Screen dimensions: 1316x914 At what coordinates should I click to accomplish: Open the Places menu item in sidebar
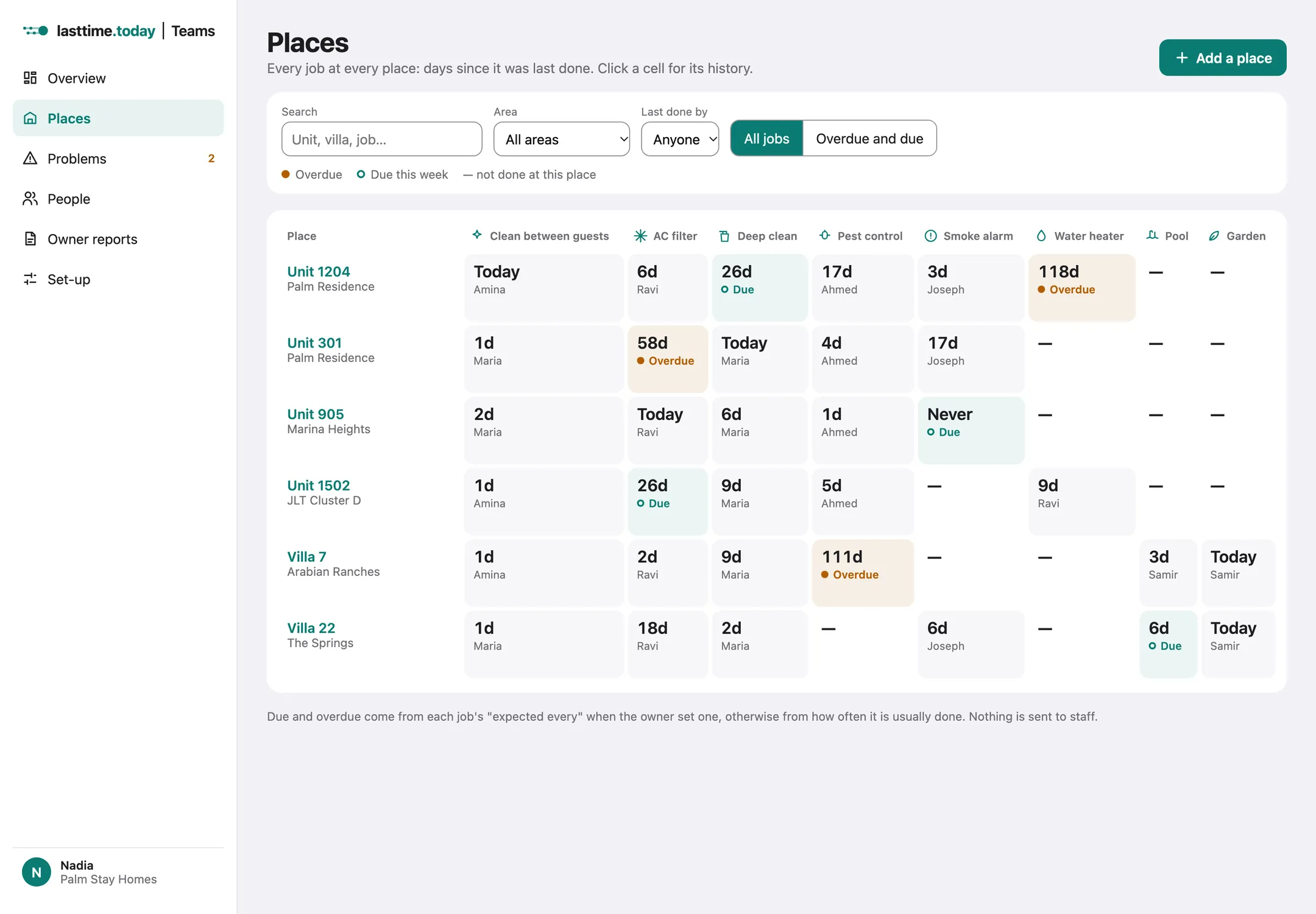[x=118, y=118]
